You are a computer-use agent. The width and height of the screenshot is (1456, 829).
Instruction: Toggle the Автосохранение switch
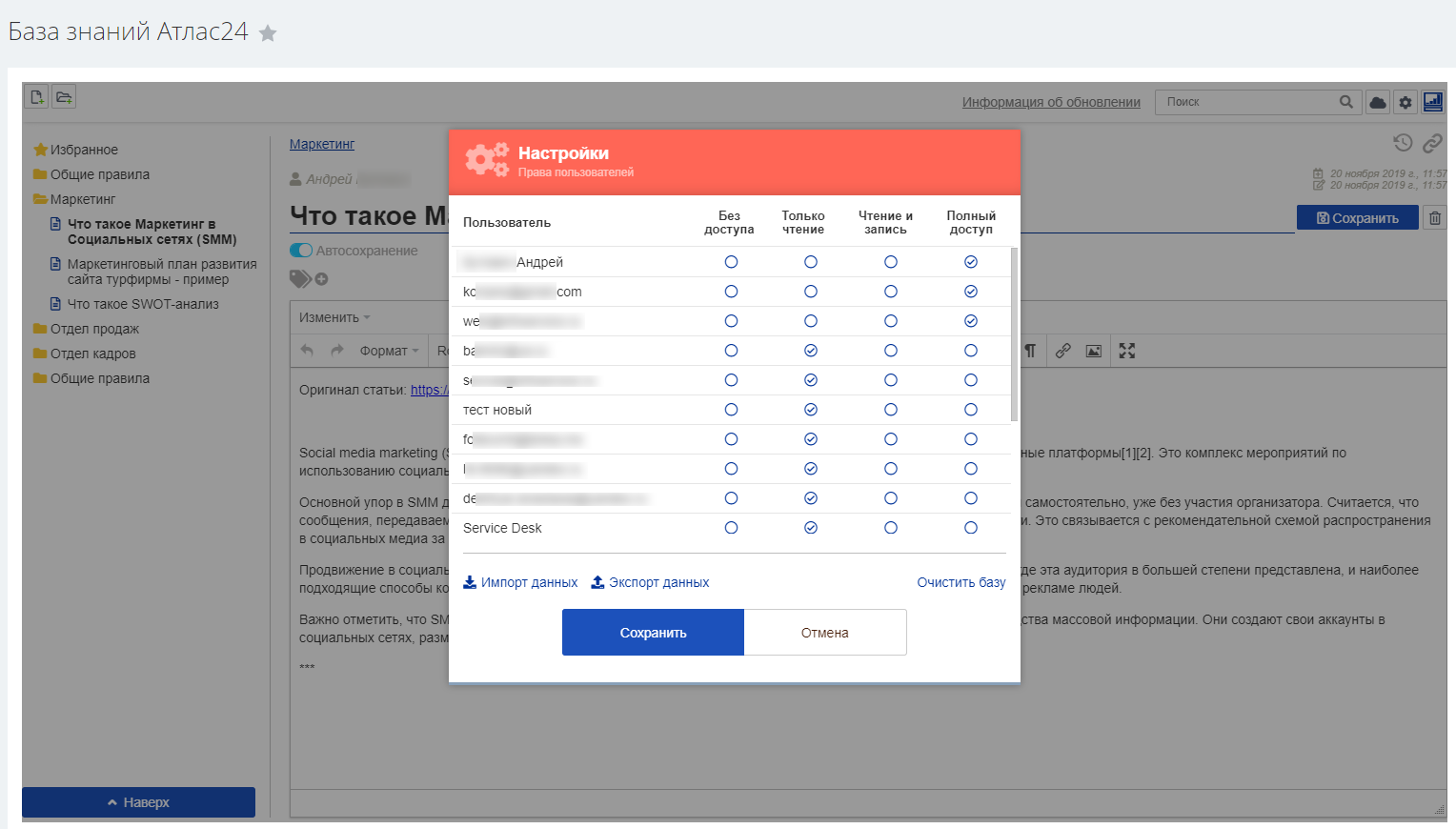pos(301,251)
